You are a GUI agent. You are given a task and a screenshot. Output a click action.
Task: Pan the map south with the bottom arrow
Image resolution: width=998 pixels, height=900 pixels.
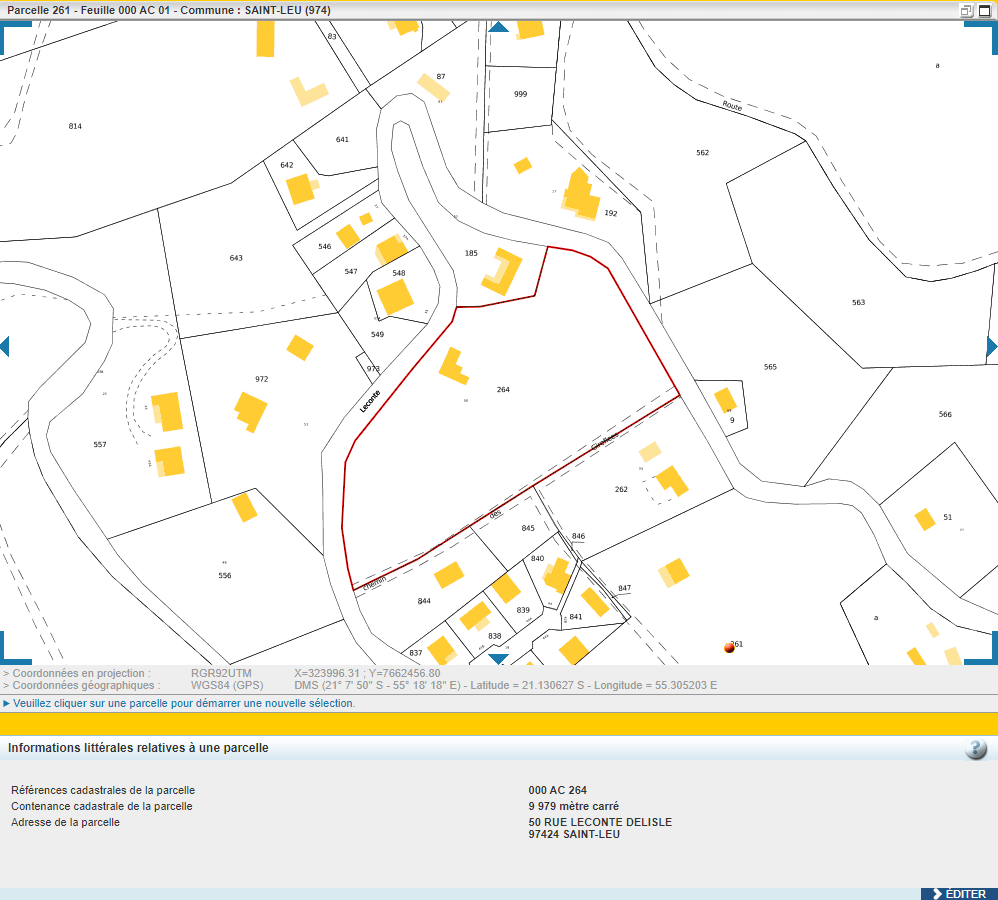(x=498, y=658)
